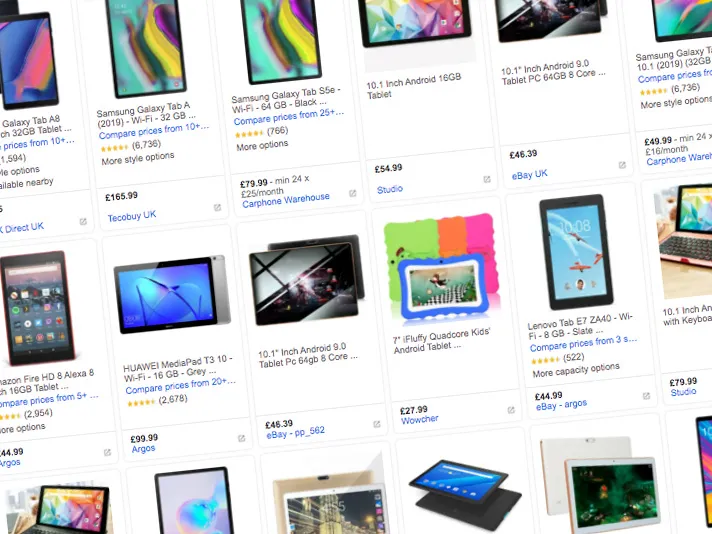Viewport: 712px width, 534px height.
Task: Click external link icon beside eBay - argos
Action: [x=646, y=396]
